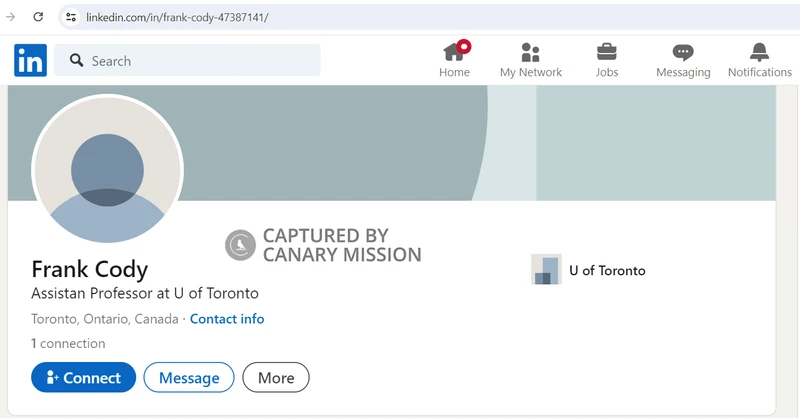Image resolution: width=800 pixels, height=418 pixels.
Task: Click headline Assistan Professor at U of Toronto
Action: pyautogui.click(x=145, y=293)
